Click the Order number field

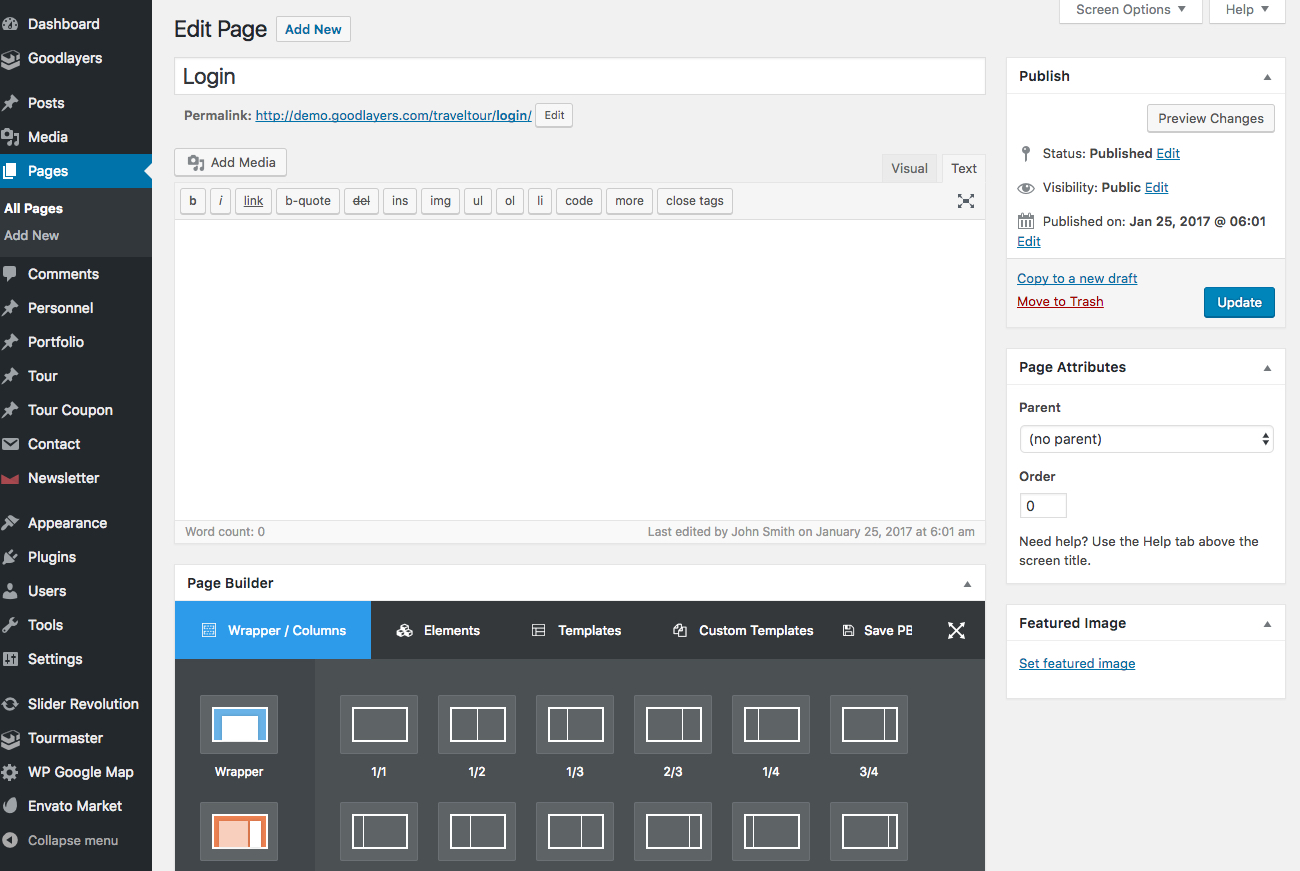tap(1042, 506)
